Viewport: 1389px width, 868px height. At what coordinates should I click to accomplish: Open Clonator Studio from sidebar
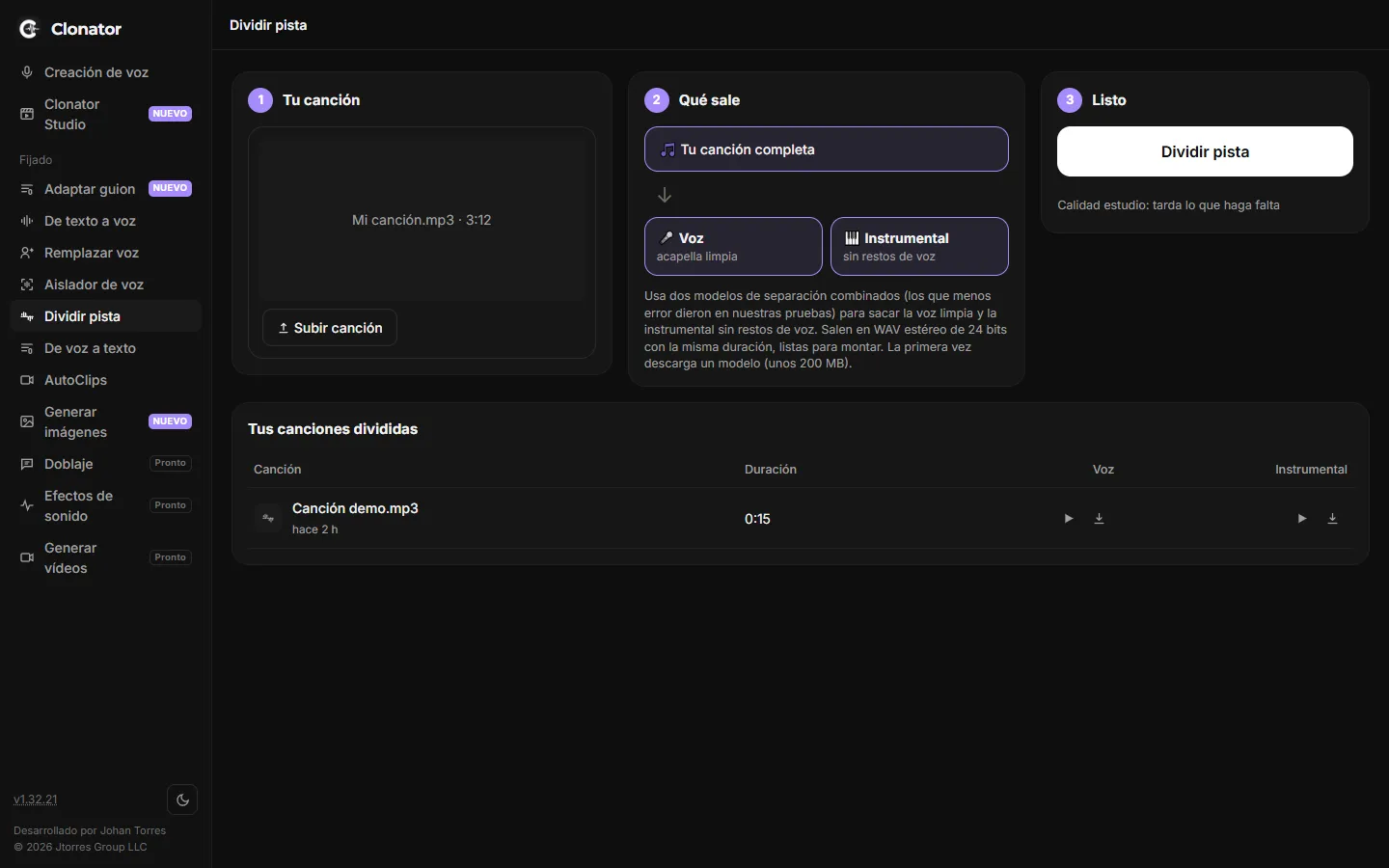tap(105, 114)
